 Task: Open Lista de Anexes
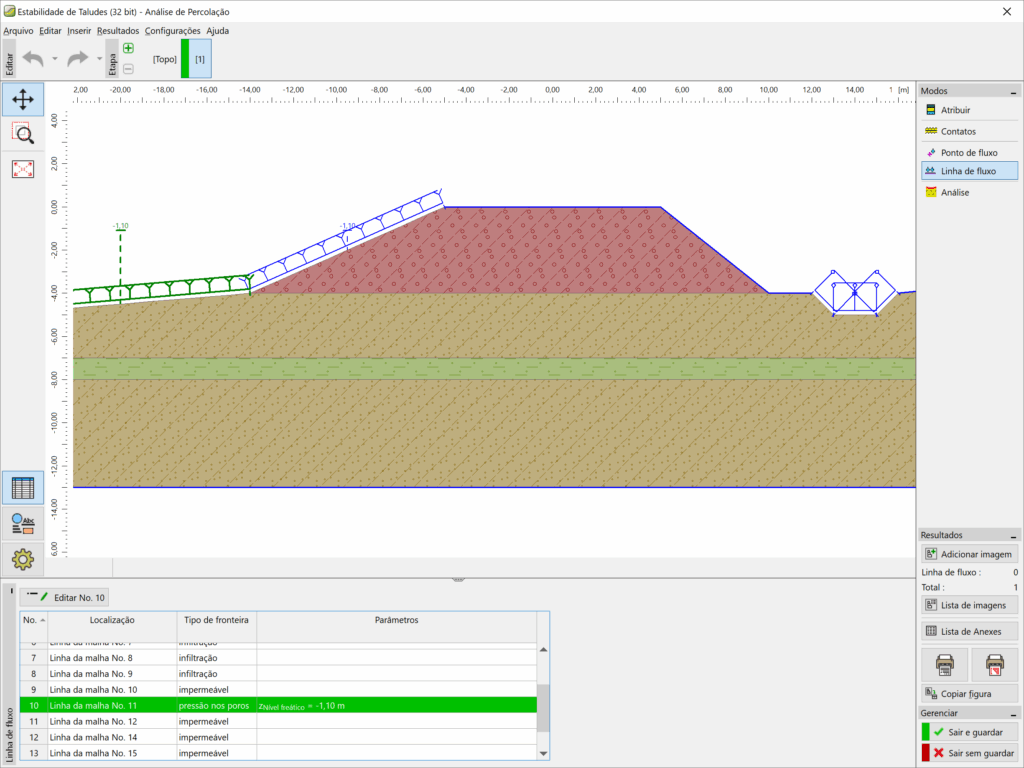pyautogui.click(x=969, y=632)
